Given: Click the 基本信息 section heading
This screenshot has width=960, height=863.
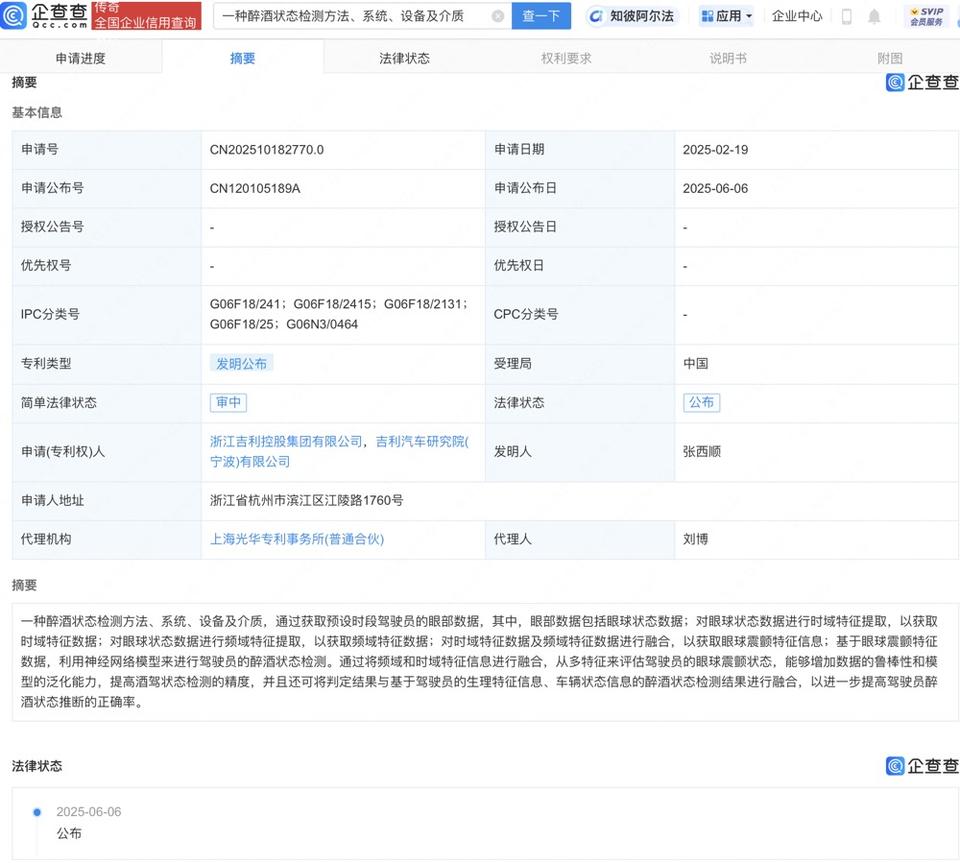Looking at the screenshot, I should pyautogui.click(x=37, y=113).
